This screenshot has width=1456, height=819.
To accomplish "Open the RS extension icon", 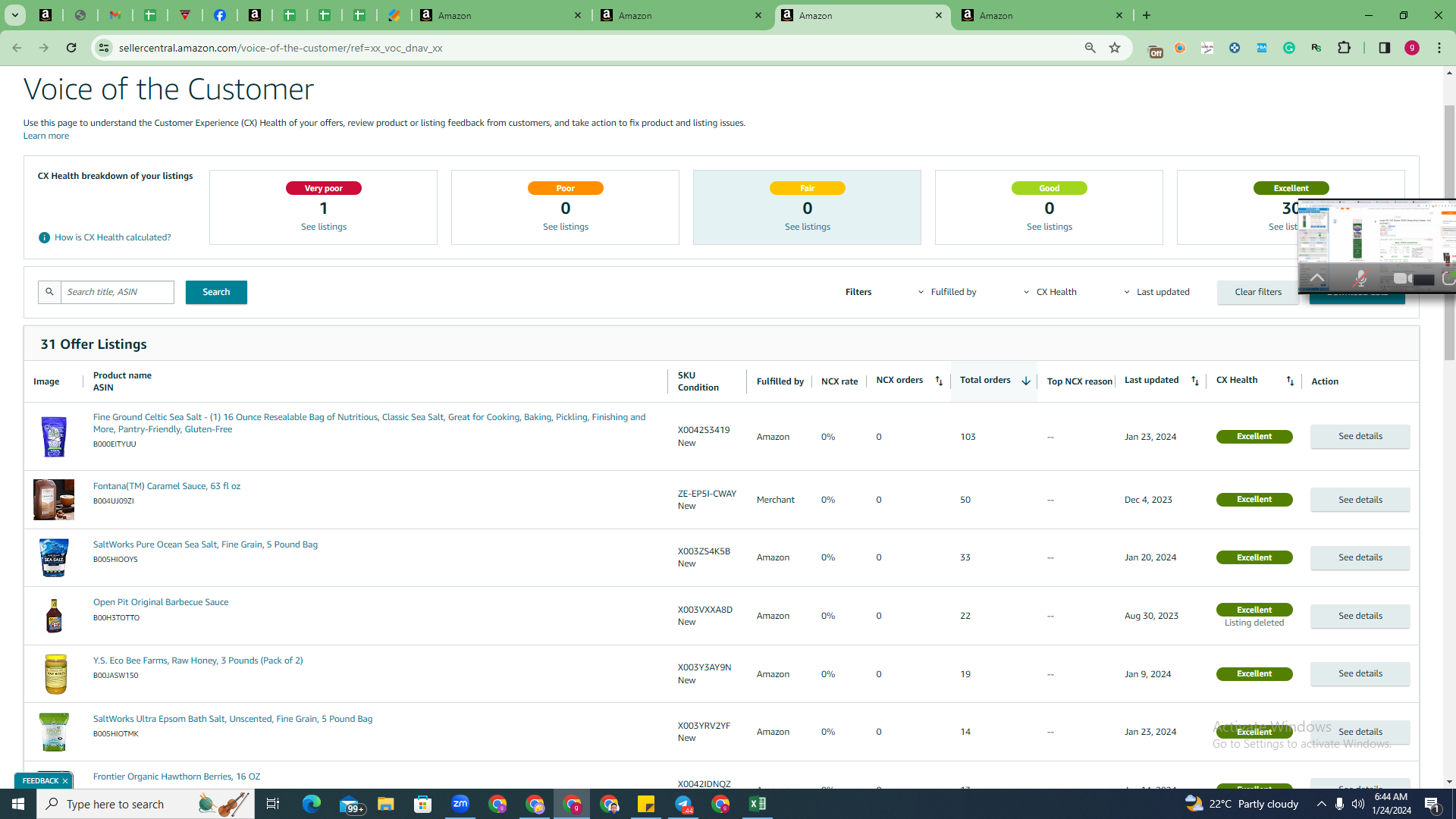I will click(x=1316, y=48).
